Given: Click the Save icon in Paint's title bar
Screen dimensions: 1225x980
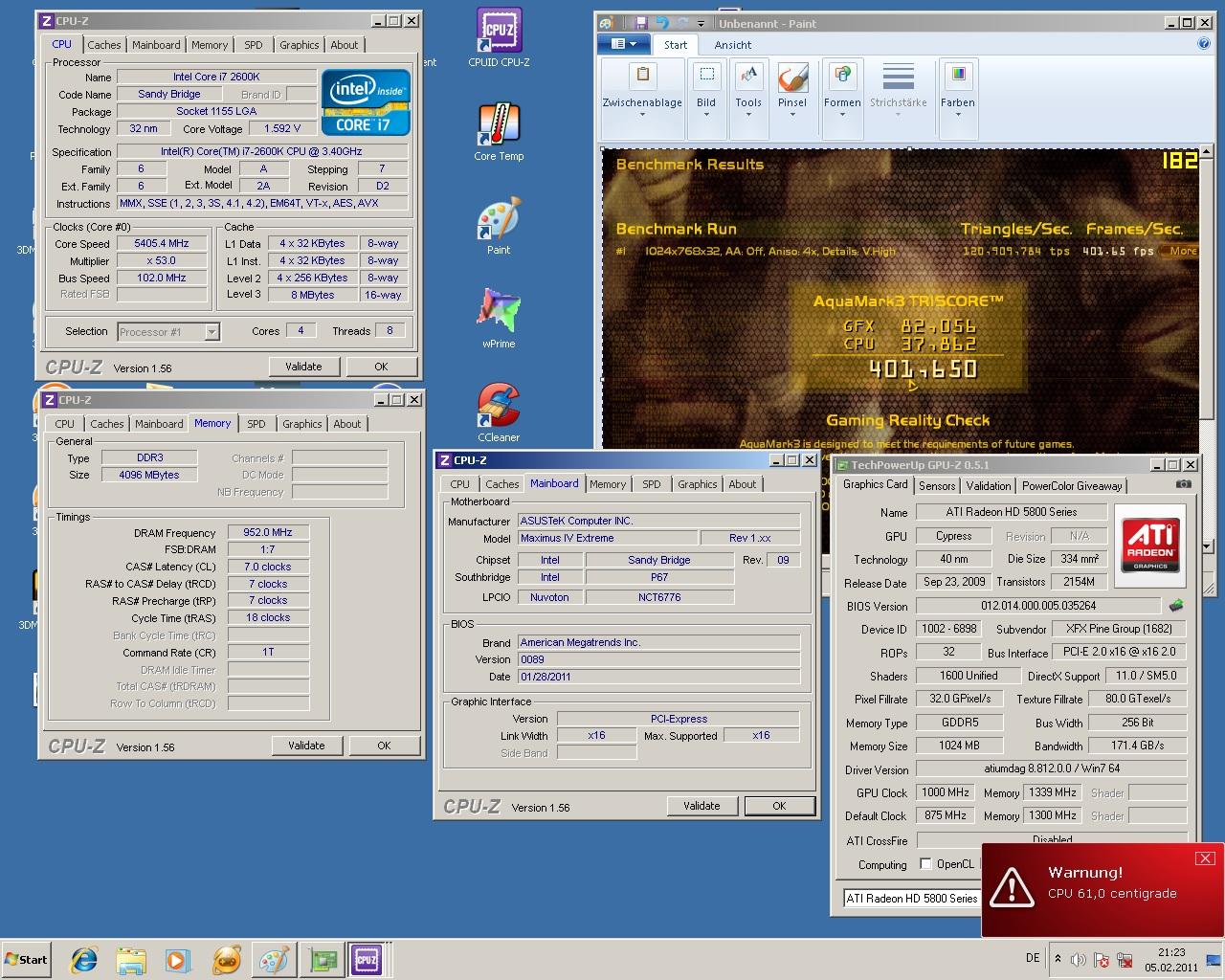Looking at the screenshot, I should click(x=641, y=23).
